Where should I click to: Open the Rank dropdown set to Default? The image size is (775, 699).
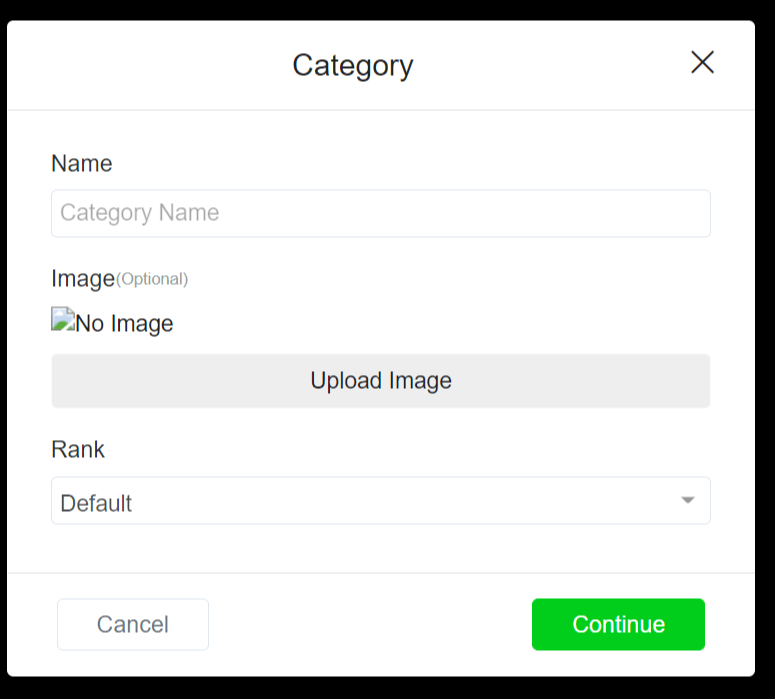click(381, 501)
